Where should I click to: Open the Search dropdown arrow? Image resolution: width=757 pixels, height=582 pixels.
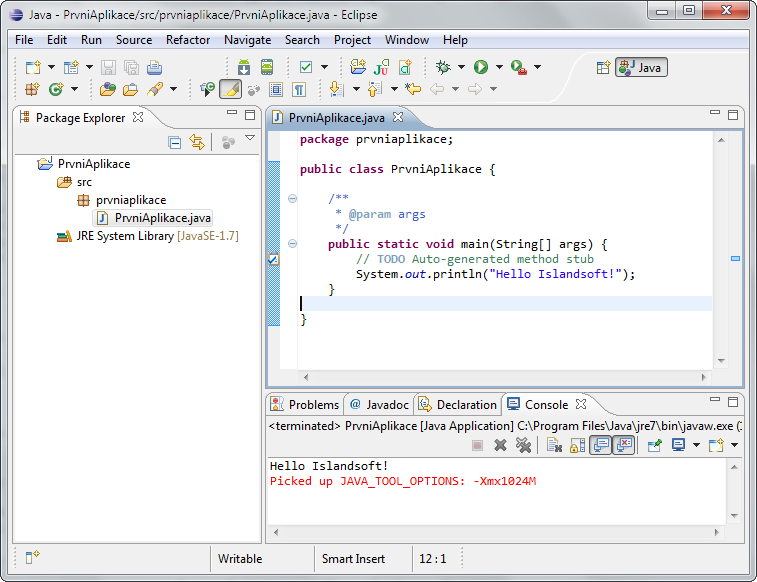173,89
